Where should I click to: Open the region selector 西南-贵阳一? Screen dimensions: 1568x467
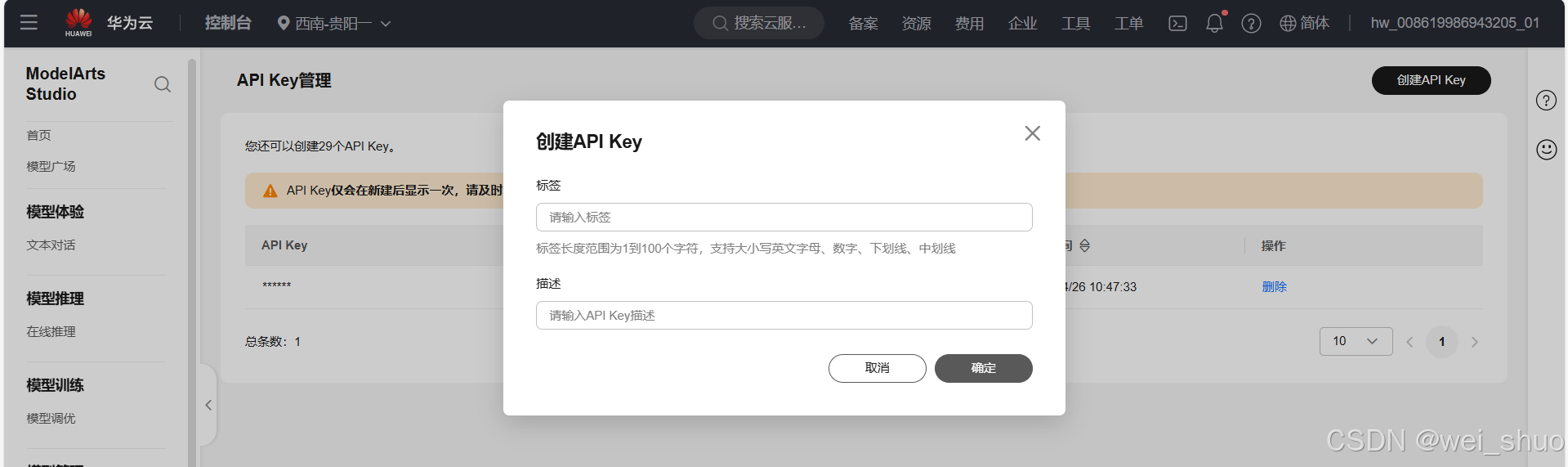click(x=334, y=24)
